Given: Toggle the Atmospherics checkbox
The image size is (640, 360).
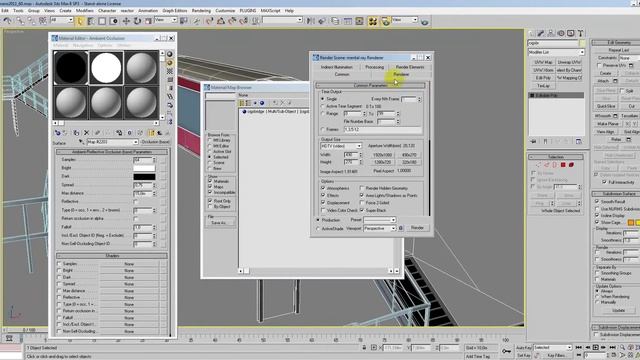Looking at the screenshot, I should (x=323, y=188).
